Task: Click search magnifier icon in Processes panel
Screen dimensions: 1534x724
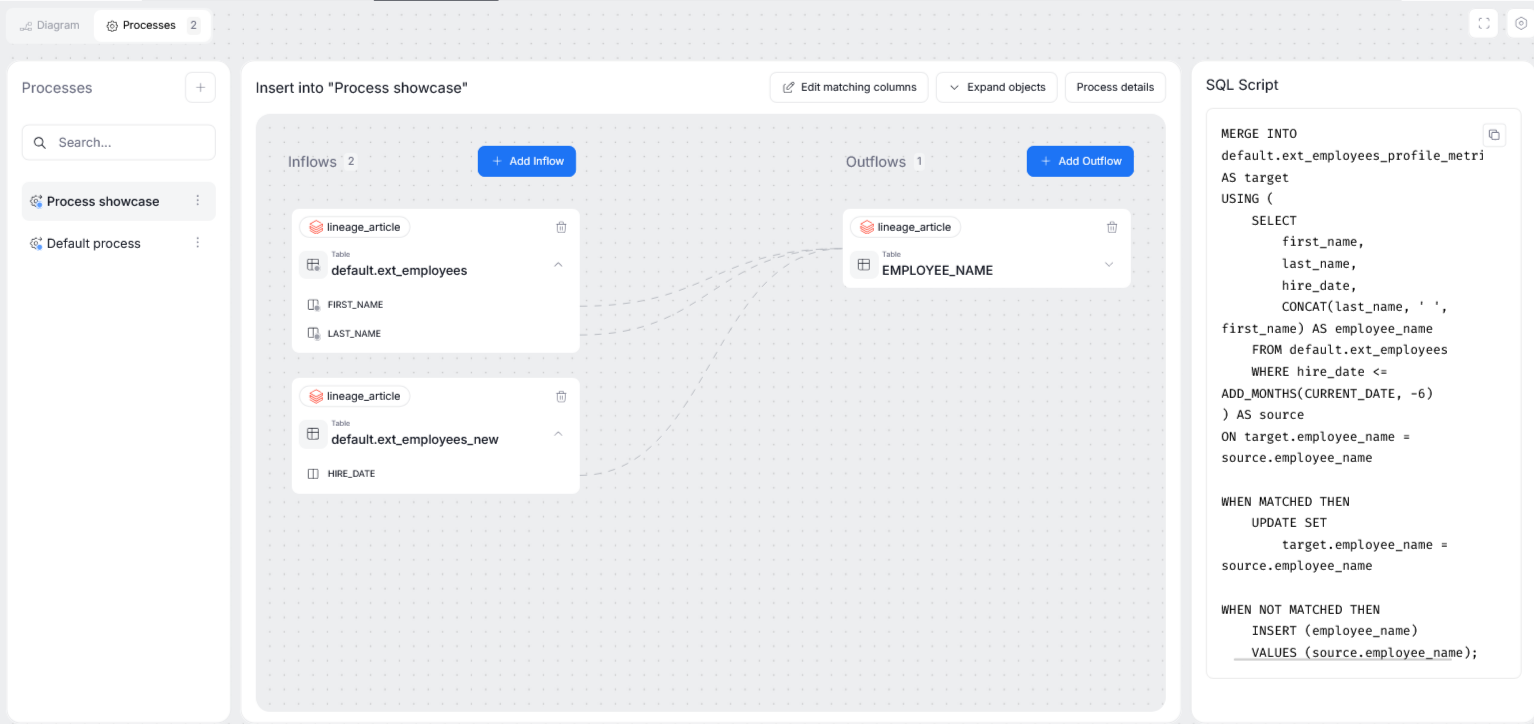Action: click(x=40, y=143)
